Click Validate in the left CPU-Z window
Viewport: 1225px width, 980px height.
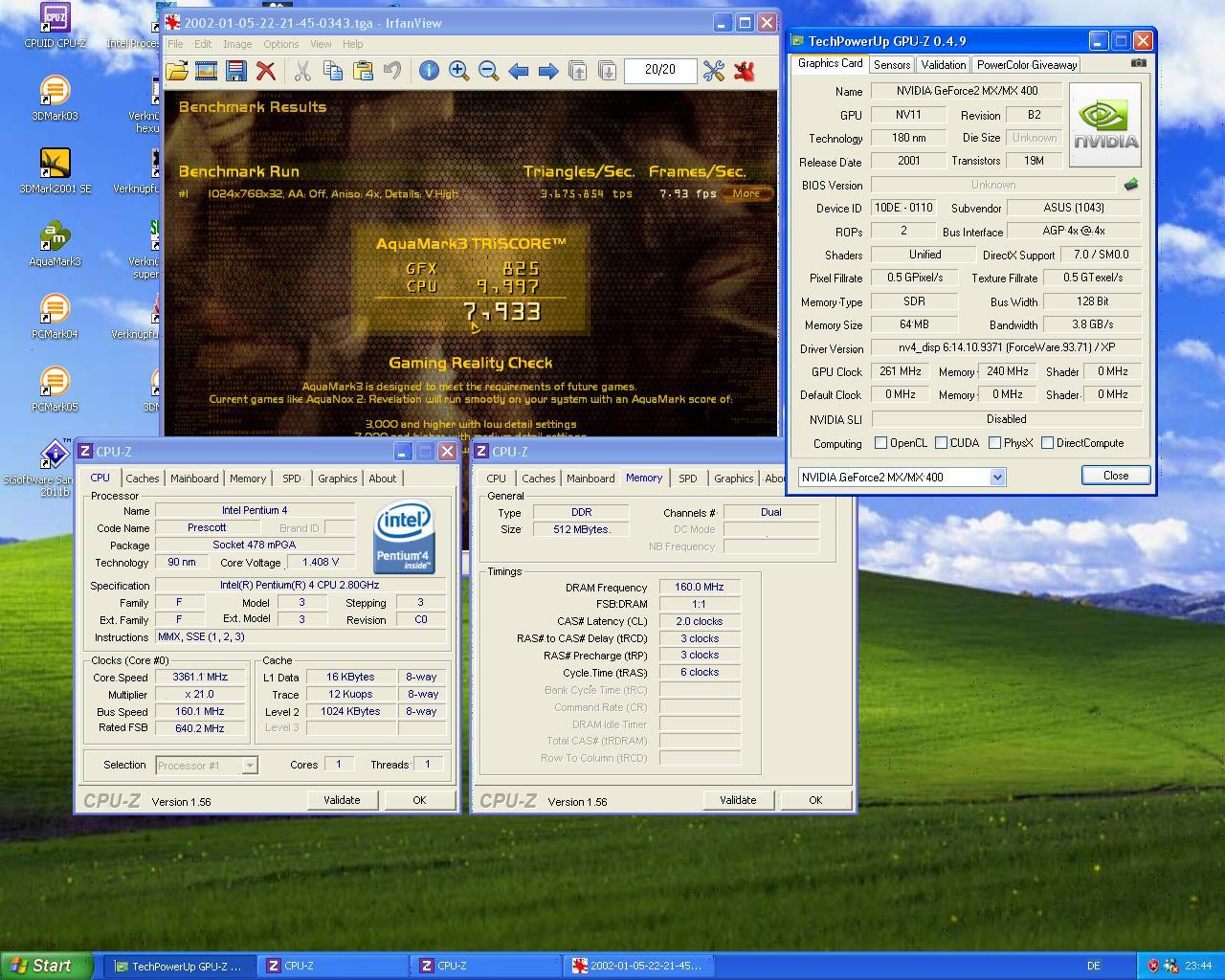pyautogui.click(x=342, y=800)
